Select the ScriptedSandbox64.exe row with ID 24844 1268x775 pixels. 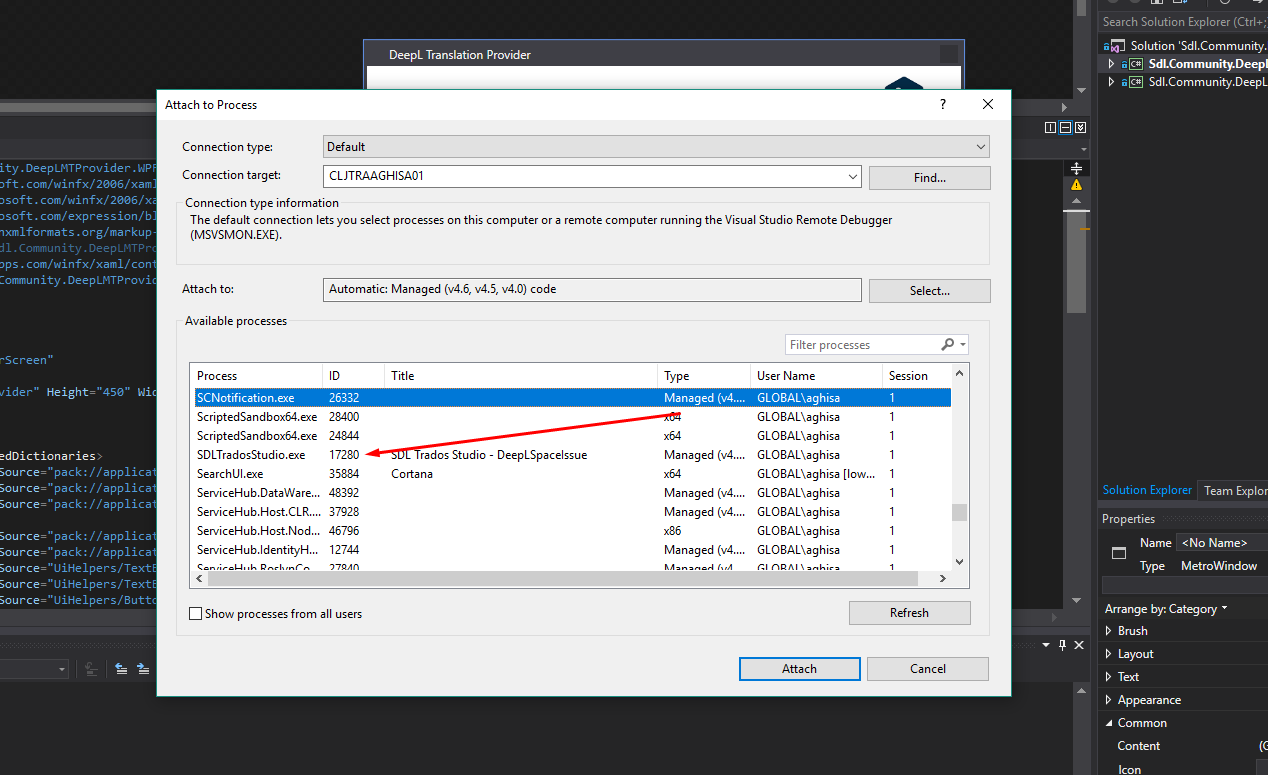pos(571,436)
